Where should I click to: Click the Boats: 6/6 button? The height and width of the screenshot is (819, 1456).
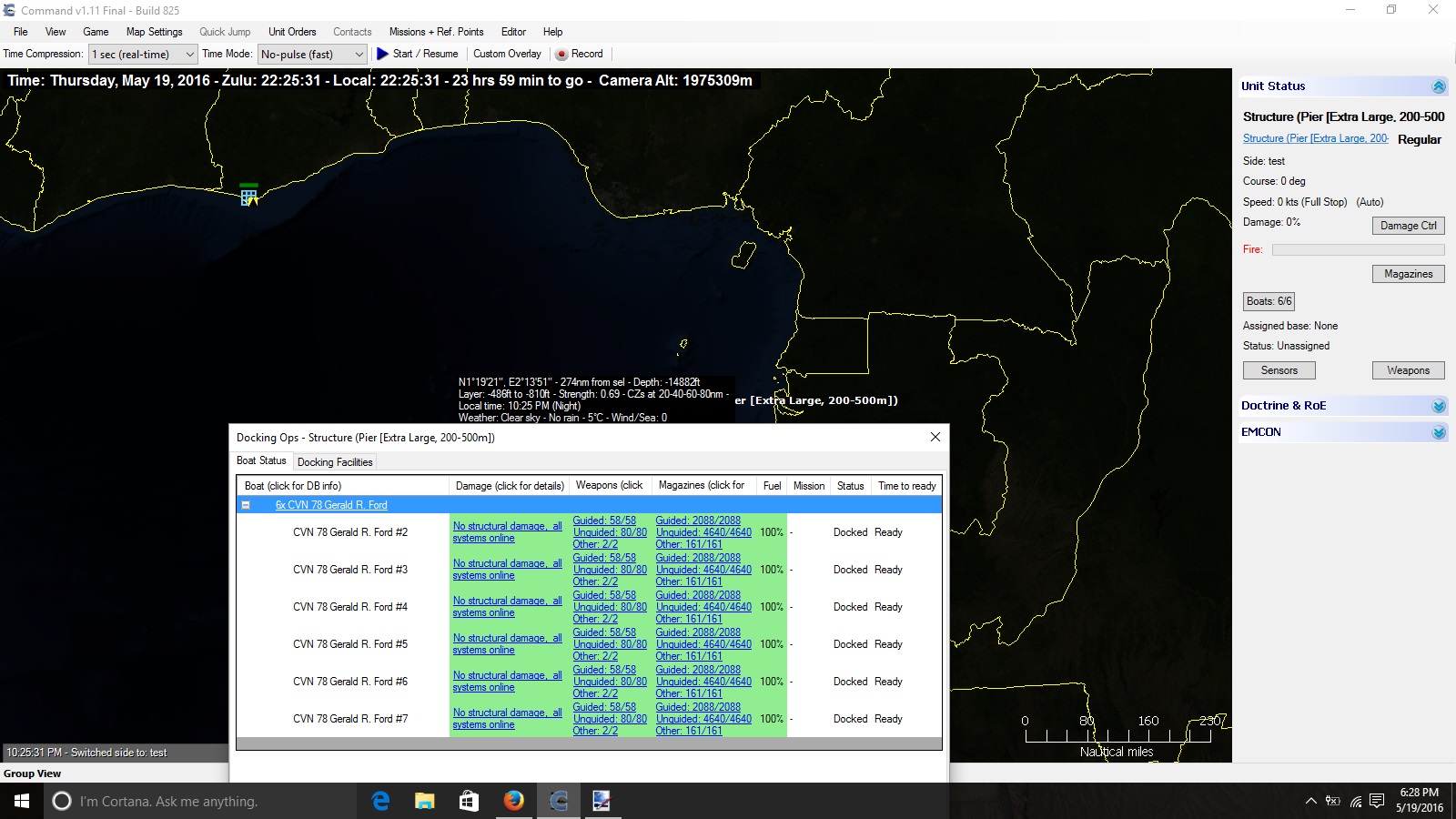[x=1269, y=301]
